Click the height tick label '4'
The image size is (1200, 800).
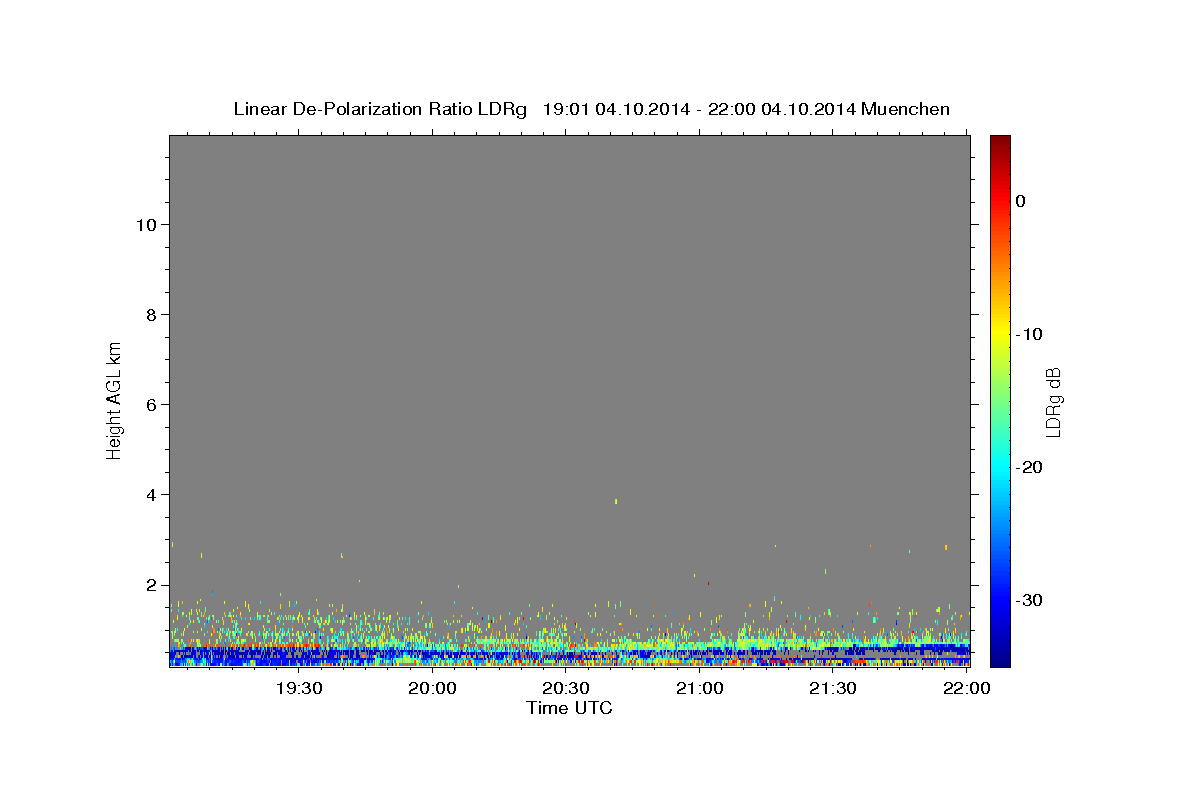pos(150,495)
